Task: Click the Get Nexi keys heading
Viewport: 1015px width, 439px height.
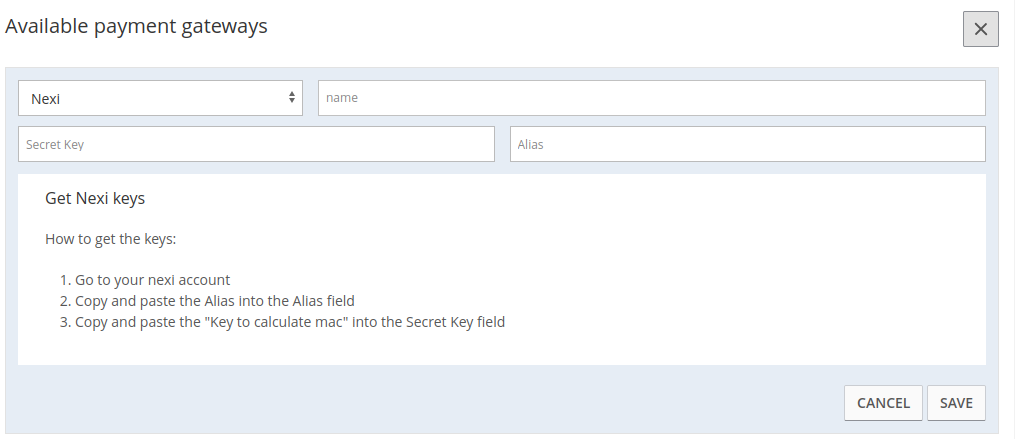Action: 95,198
